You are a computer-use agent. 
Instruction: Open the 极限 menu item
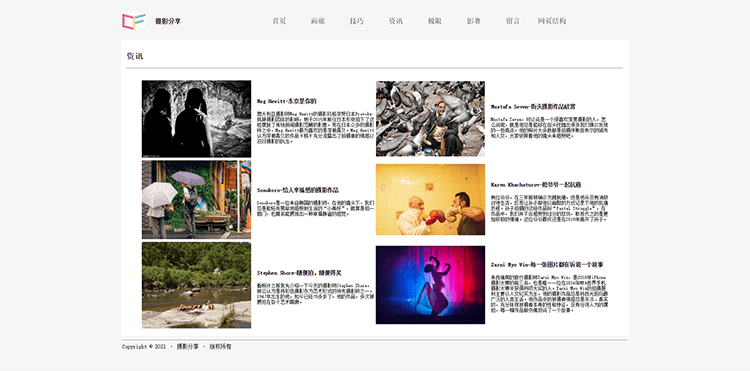click(435, 21)
